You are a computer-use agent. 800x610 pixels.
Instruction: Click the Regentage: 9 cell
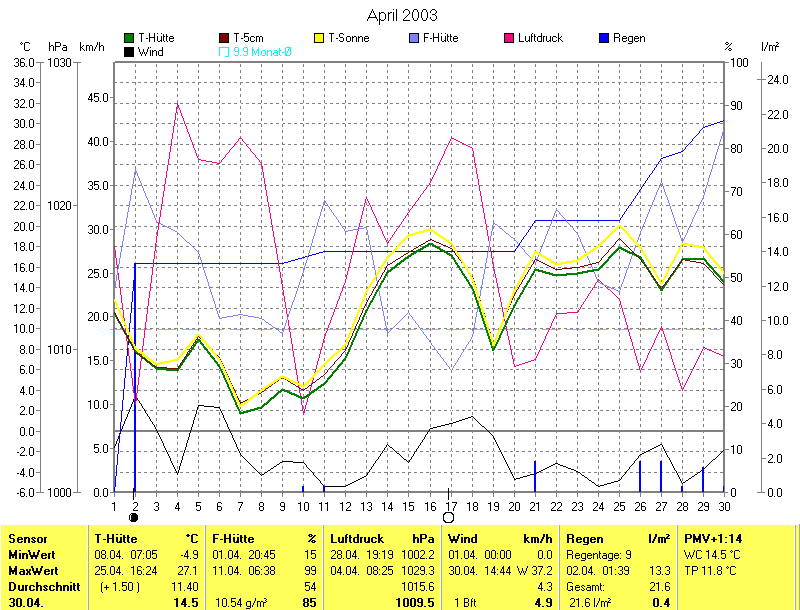click(599, 554)
